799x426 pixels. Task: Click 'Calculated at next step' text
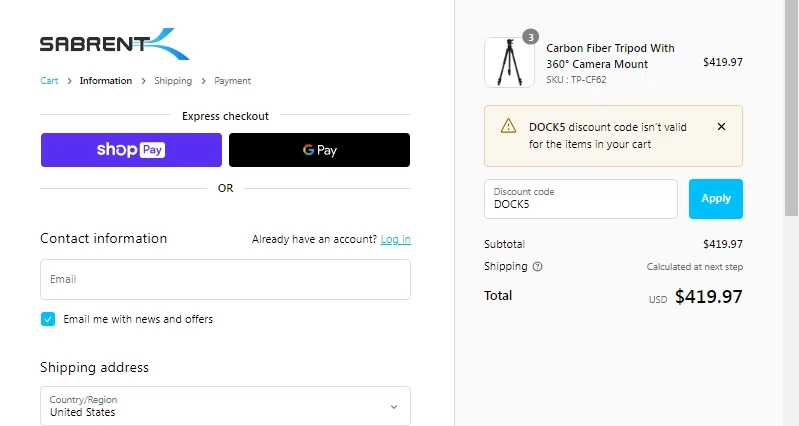(695, 267)
